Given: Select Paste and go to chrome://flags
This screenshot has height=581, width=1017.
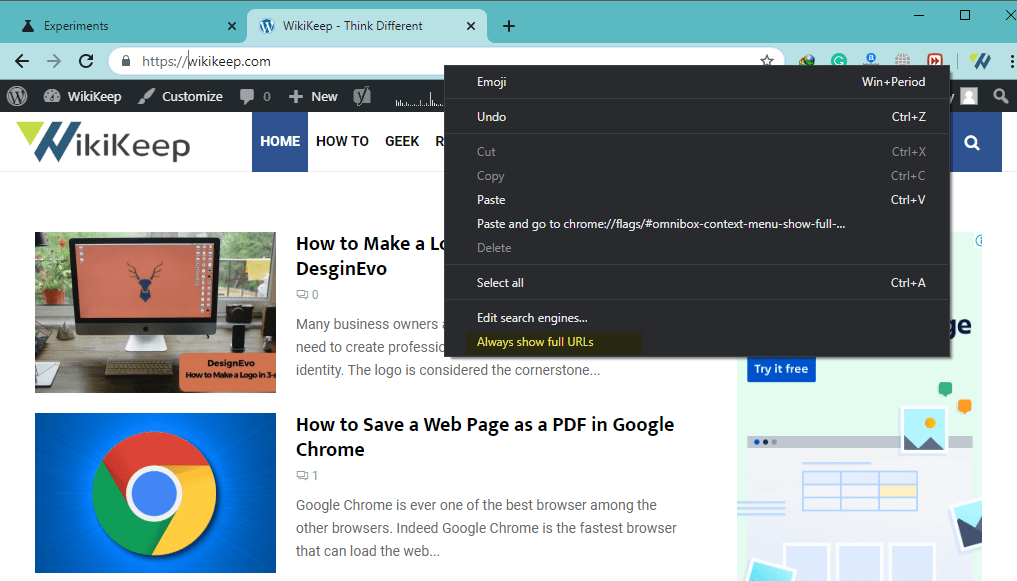Looking at the screenshot, I should pos(697,224).
